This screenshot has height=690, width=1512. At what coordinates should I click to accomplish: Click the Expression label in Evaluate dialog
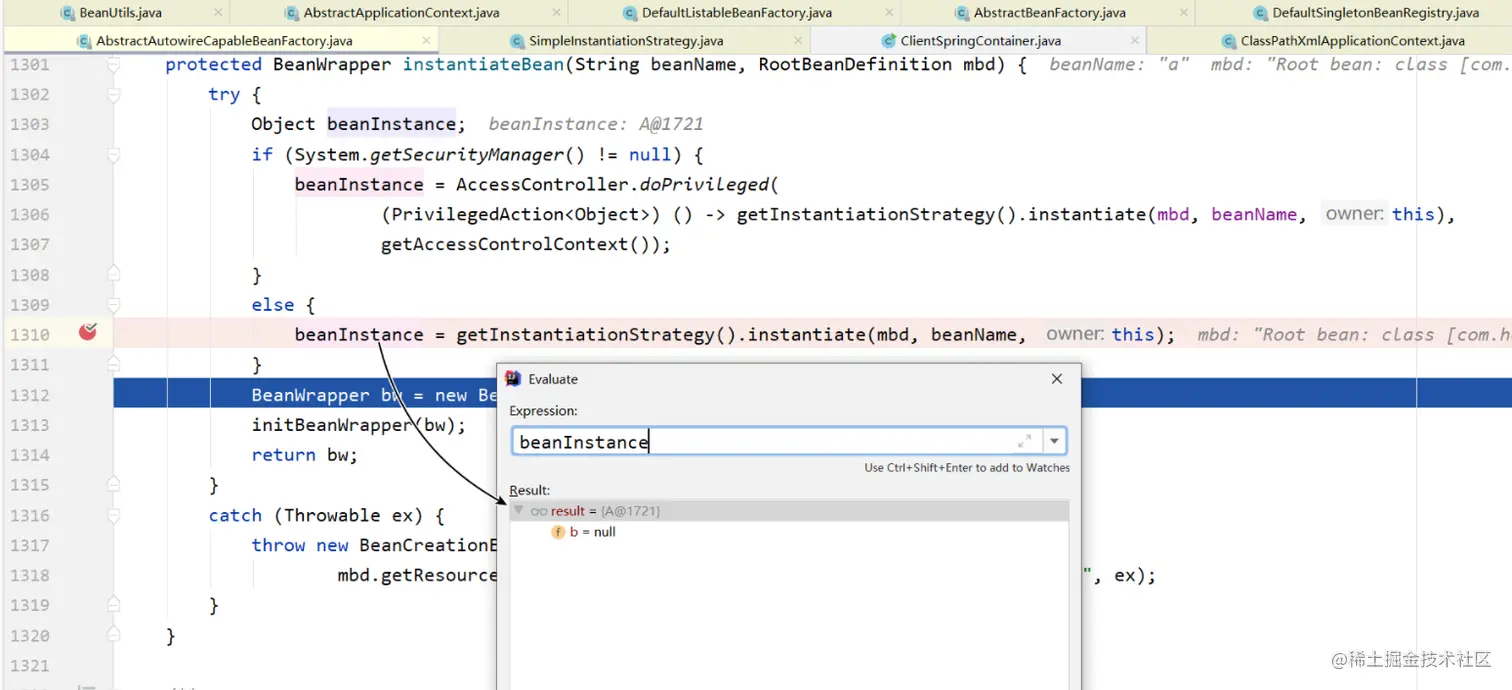(543, 411)
